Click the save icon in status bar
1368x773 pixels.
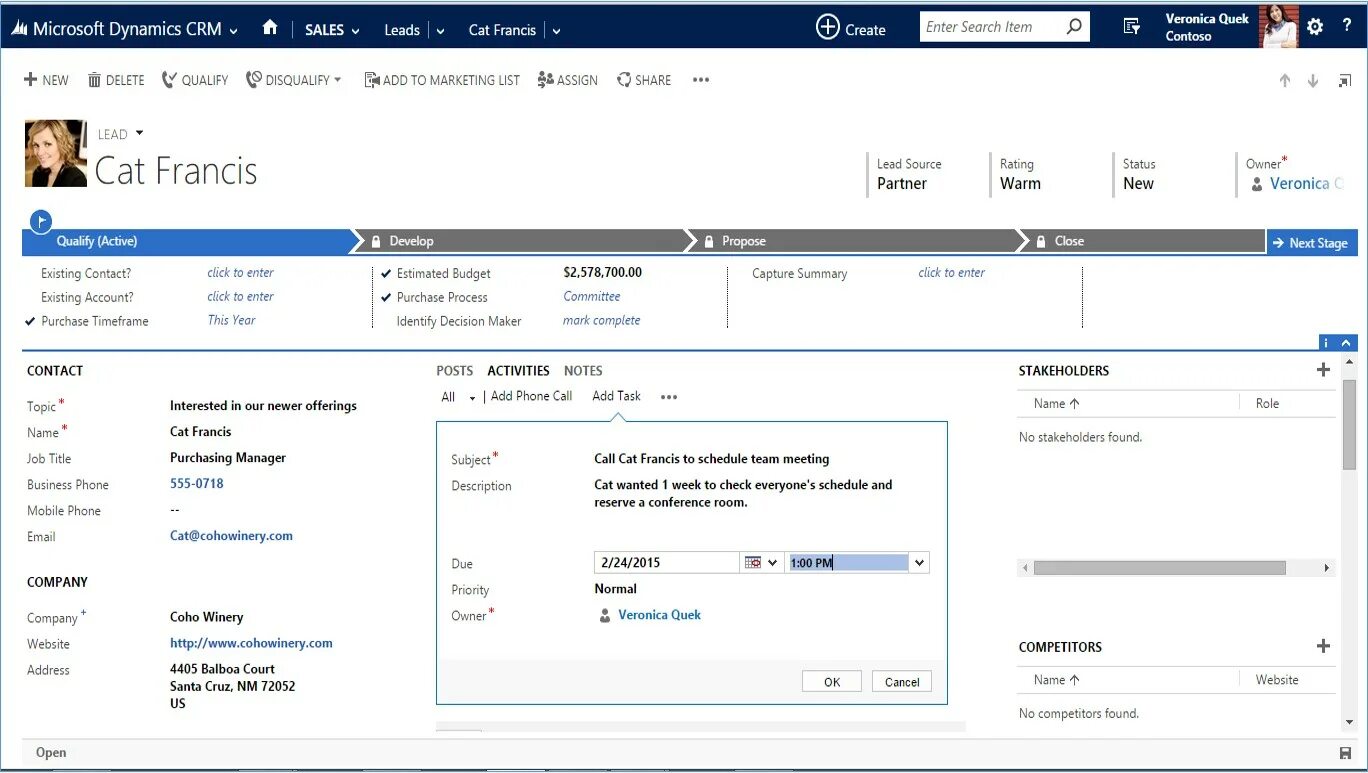tap(1345, 753)
